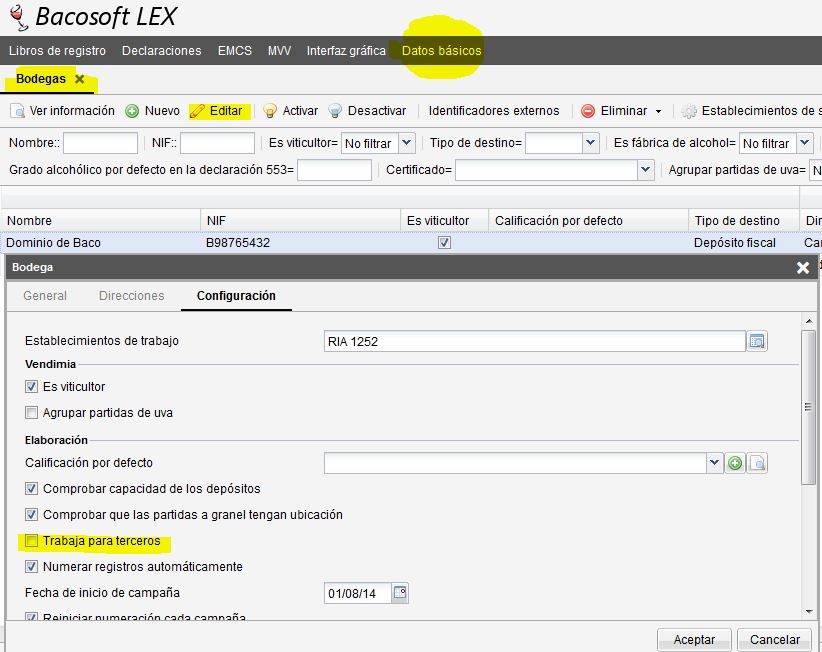The height and width of the screenshot is (652, 822).
Task: Click the red Eliminar minus icon
Action: pos(588,111)
